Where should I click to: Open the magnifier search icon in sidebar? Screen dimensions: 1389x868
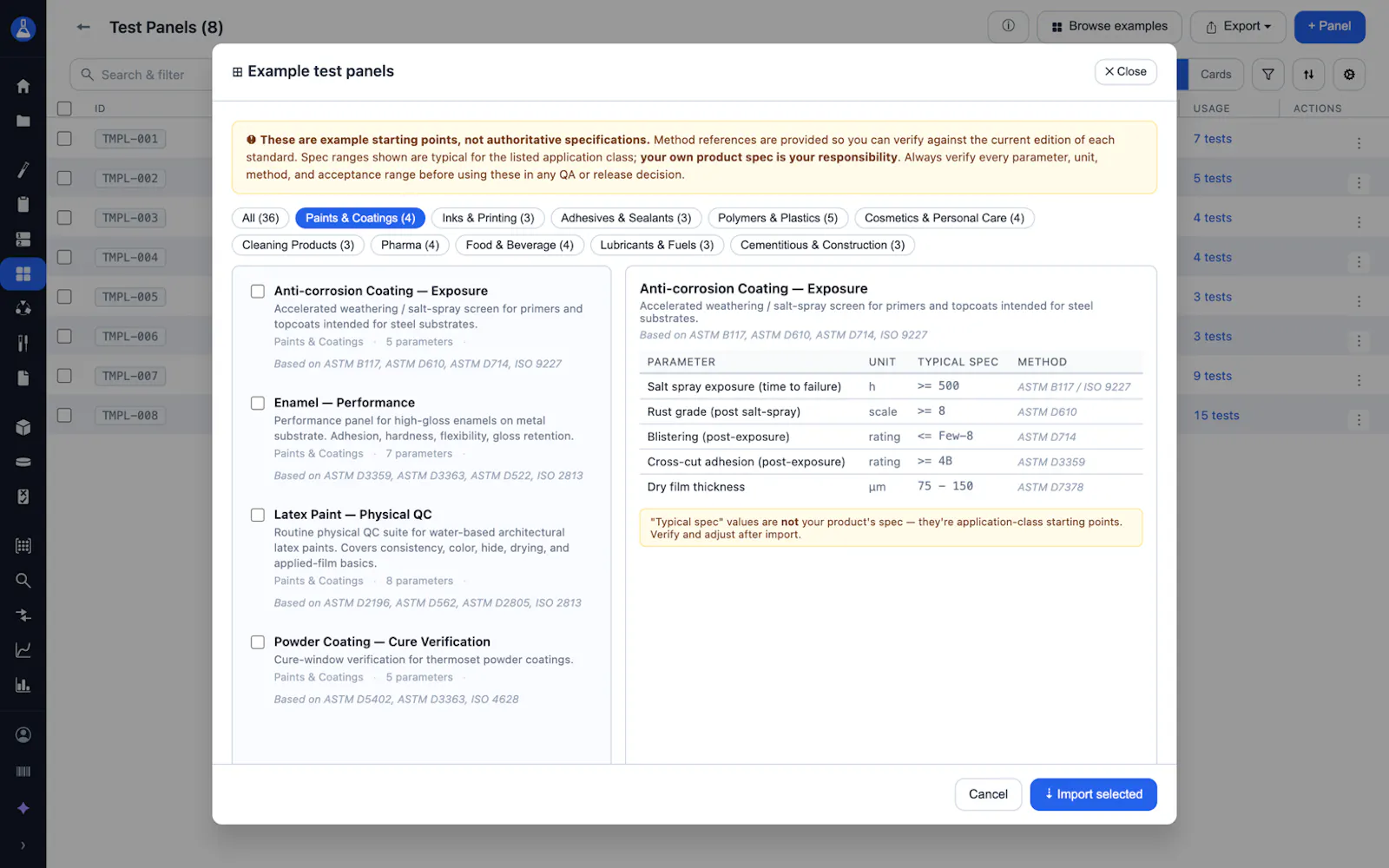[x=23, y=581]
